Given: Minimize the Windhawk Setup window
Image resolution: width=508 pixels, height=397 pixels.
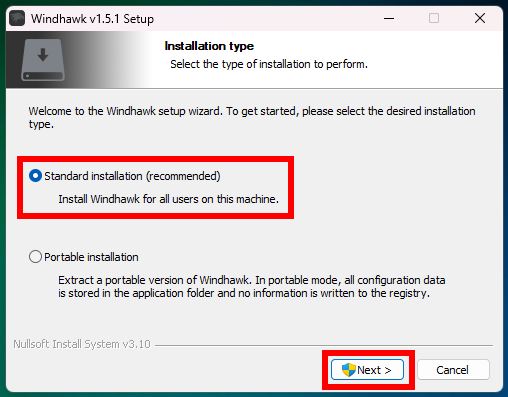Looking at the screenshot, I should [389, 18].
